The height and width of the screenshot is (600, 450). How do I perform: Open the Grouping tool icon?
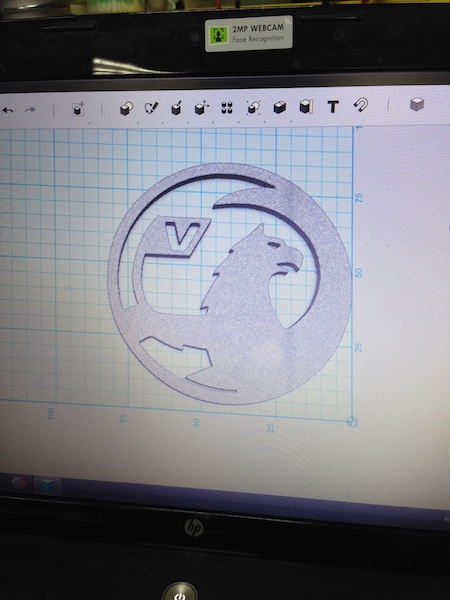pos(253,107)
